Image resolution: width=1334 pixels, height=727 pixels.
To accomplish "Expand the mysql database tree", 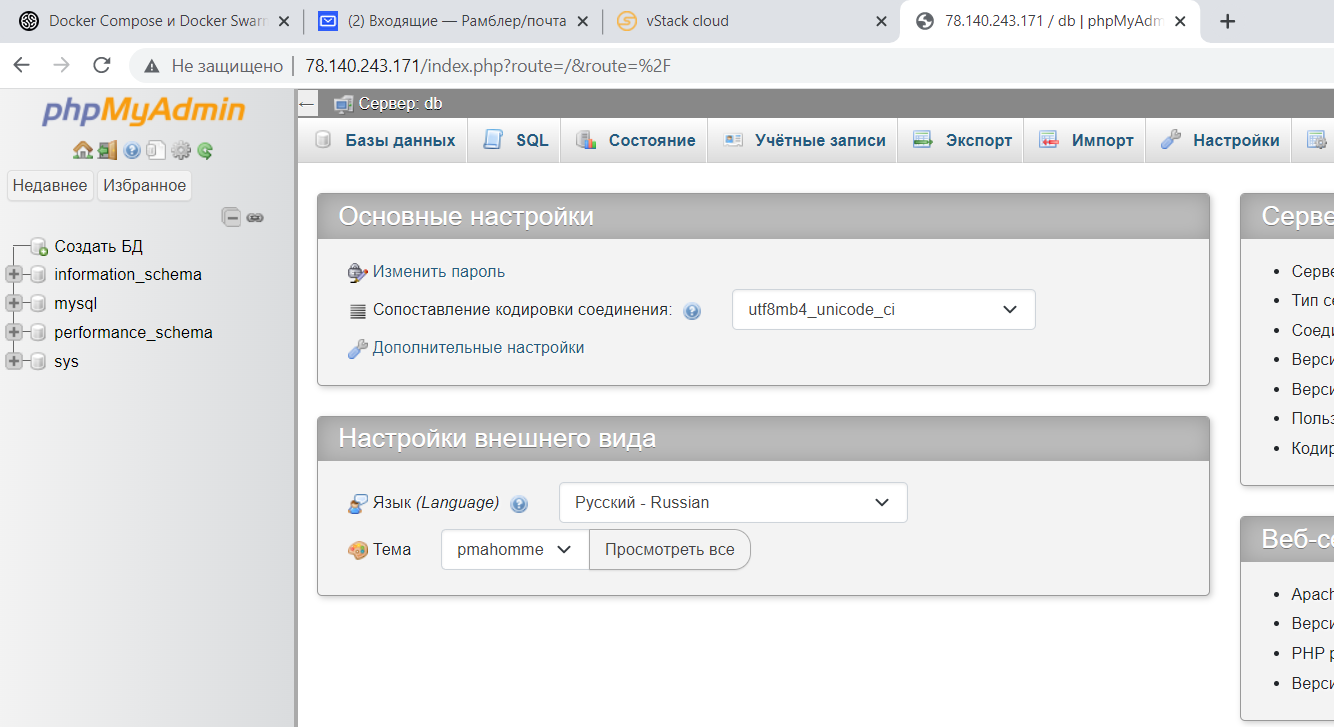I will coord(14,303).
